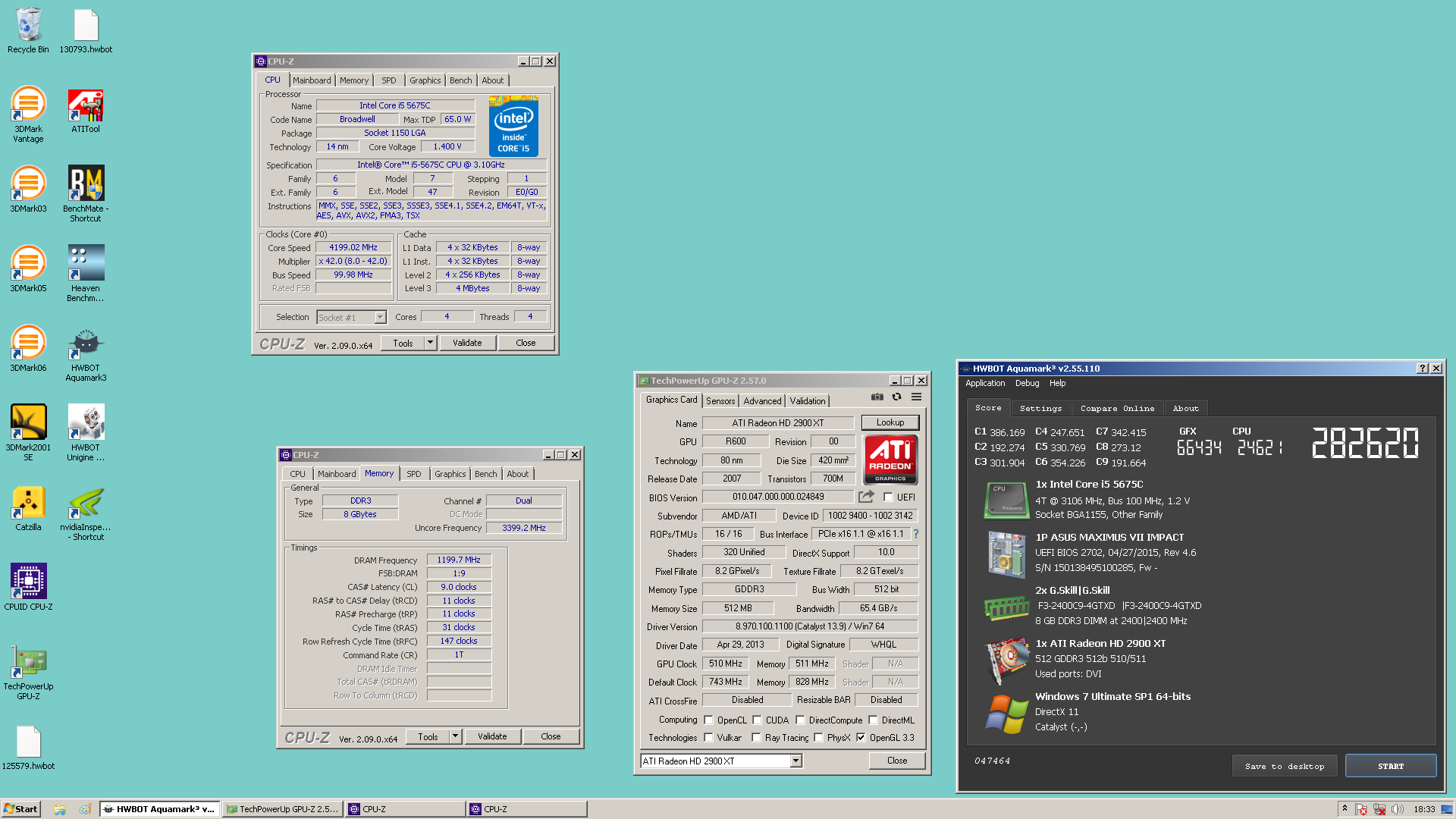
Task: Launch ATITool desktop shortcut
Action: (x=86, y=110)
